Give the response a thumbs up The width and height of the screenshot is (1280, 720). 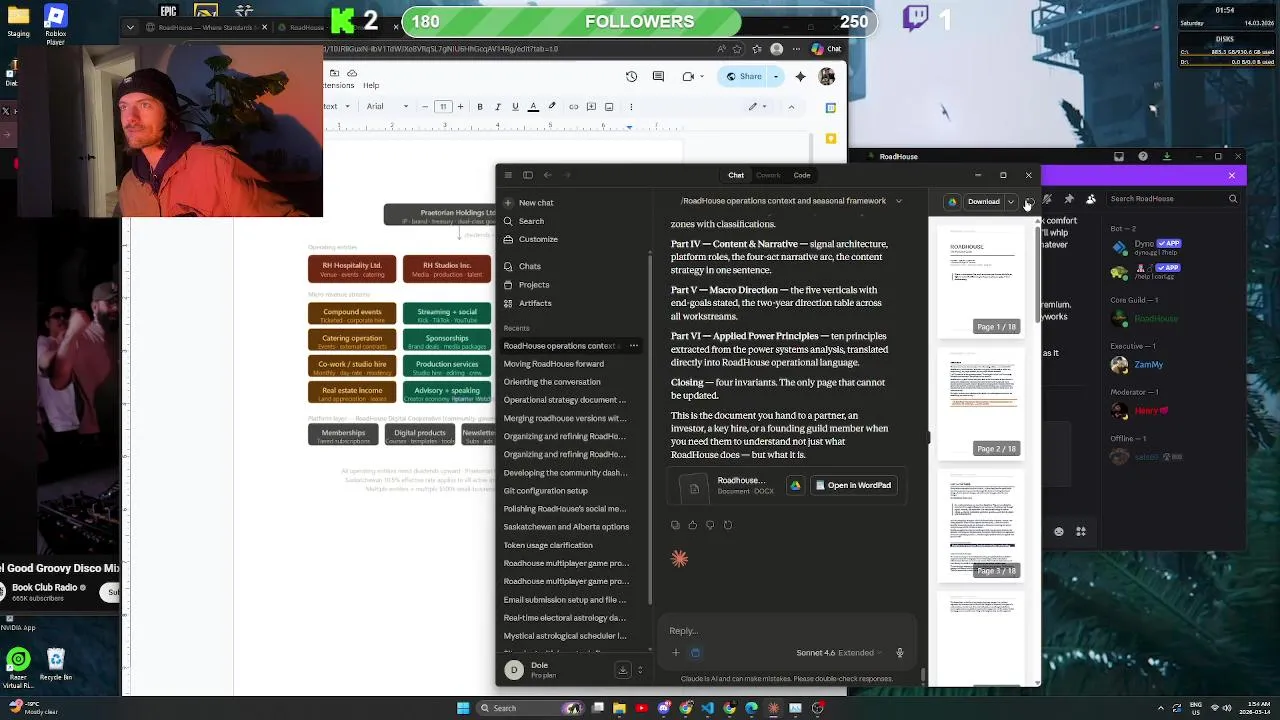[693, 525]
